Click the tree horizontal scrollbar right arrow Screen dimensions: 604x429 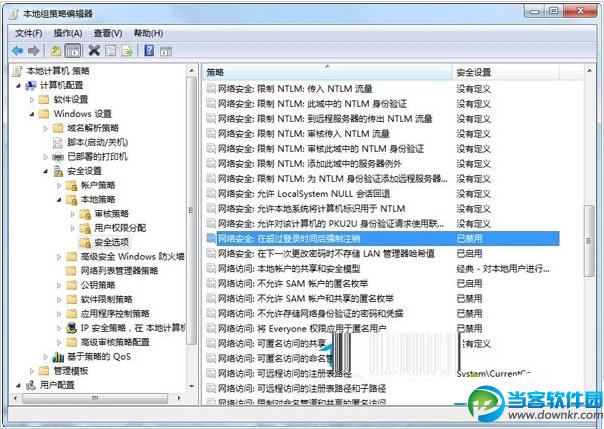(x=179, y=398)
